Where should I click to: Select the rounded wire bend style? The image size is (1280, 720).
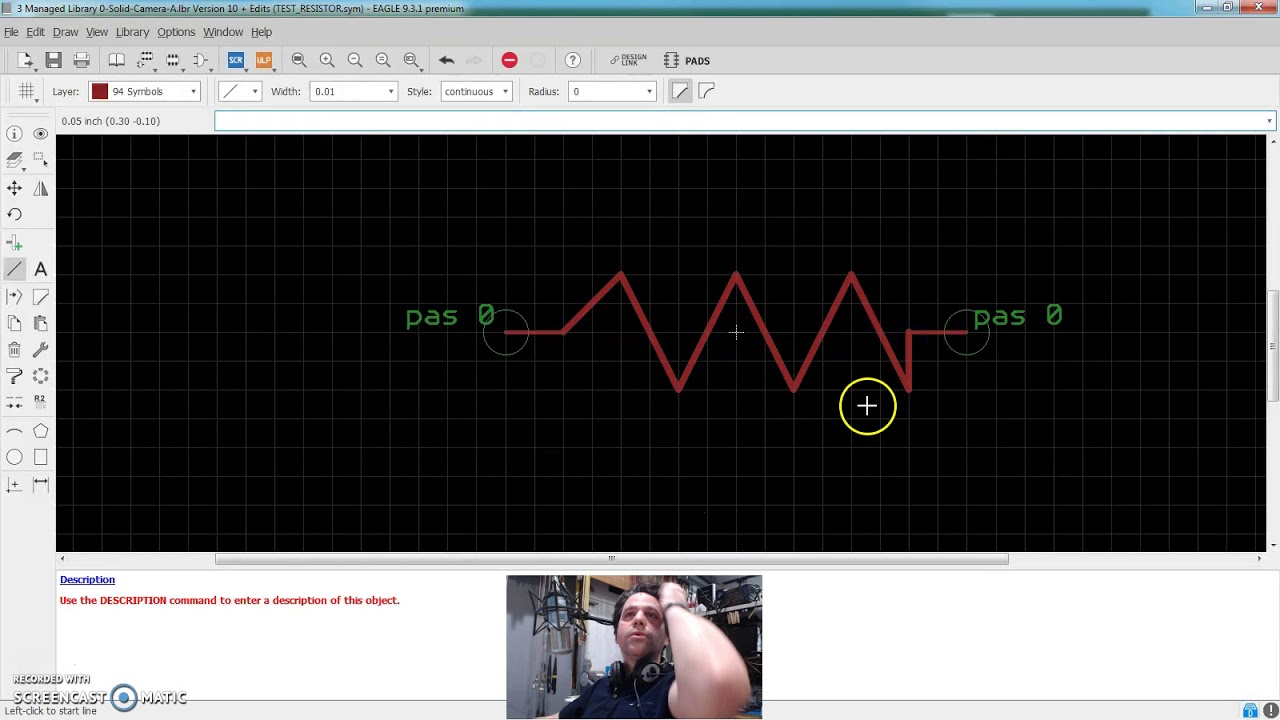pos(706,91)
